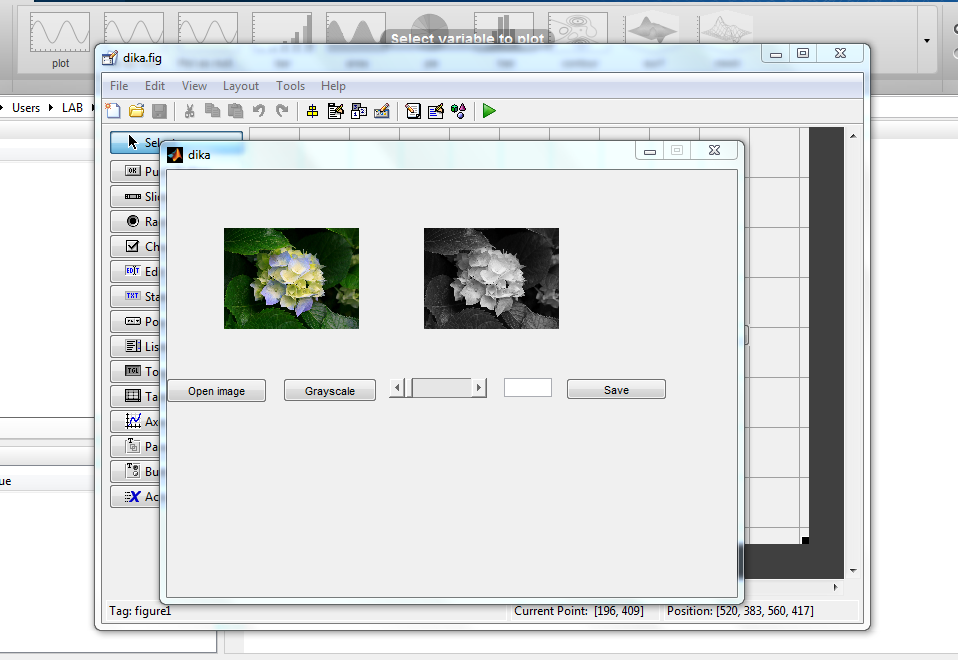Viewport: 958px width, 660px height.
Task: Expand the MATLAB plot gallery dropdown arrow
Action: tap(927, 41)
